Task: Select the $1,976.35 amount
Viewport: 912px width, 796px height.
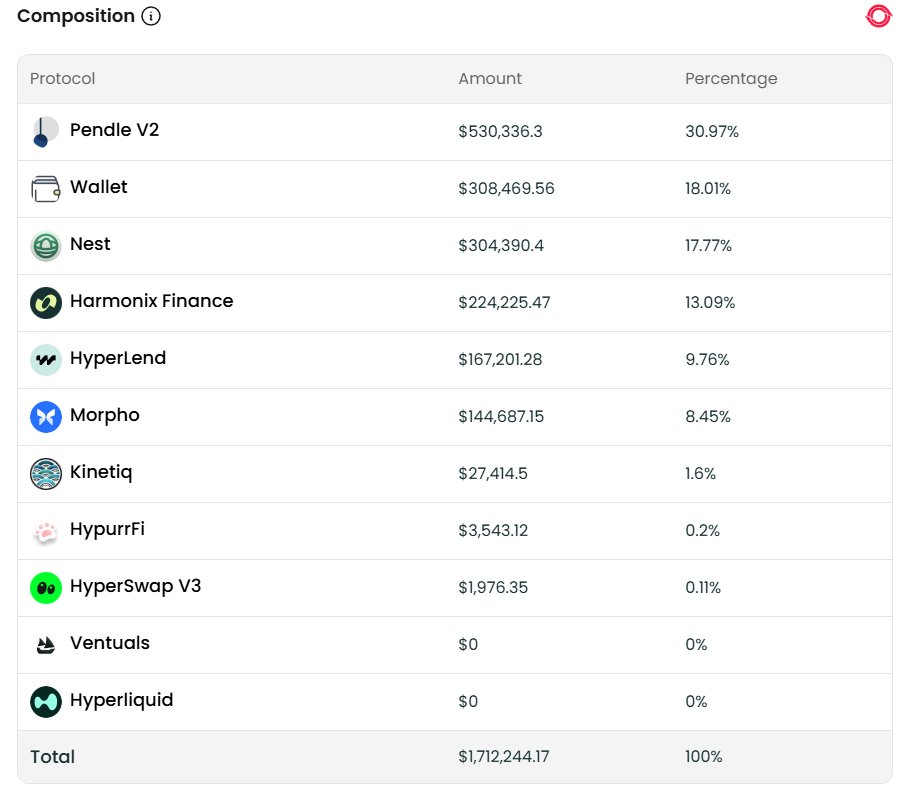Action: click(493, 587)
